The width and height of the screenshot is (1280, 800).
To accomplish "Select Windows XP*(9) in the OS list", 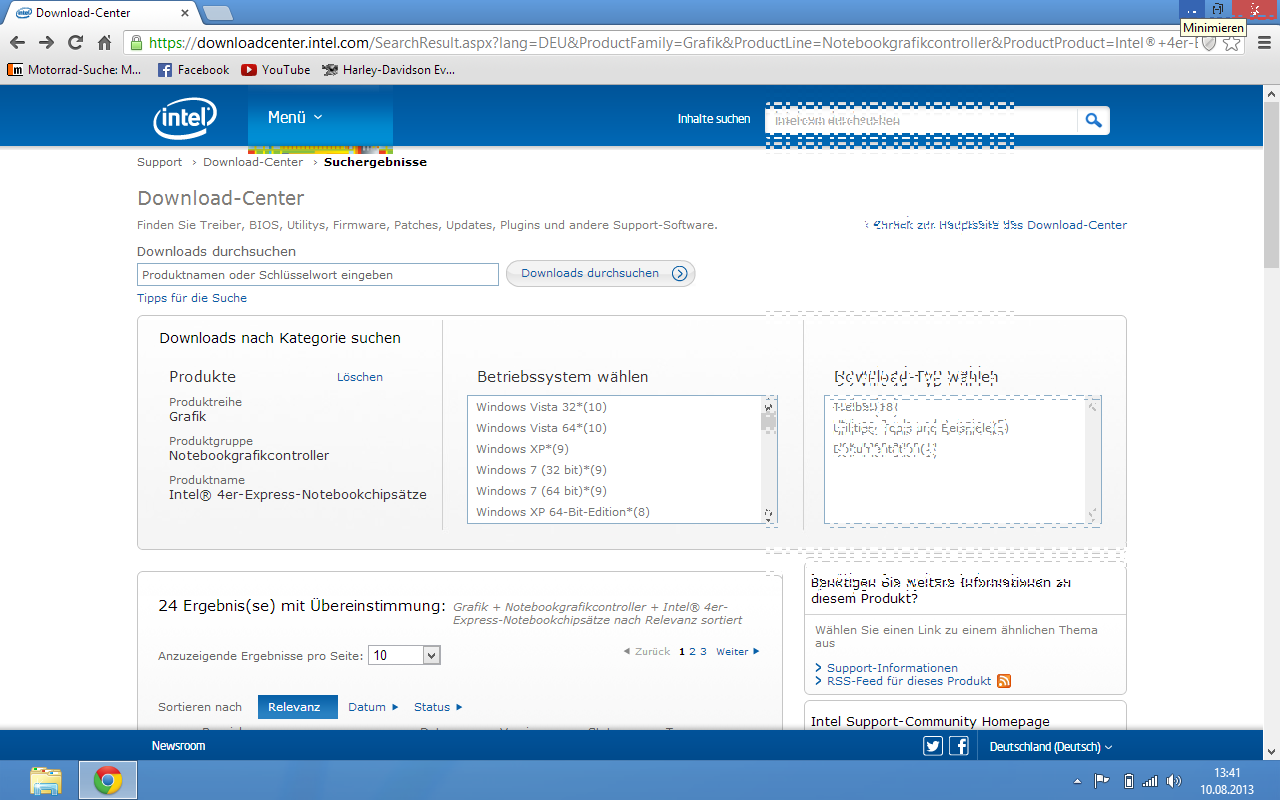I will (522, 449).
